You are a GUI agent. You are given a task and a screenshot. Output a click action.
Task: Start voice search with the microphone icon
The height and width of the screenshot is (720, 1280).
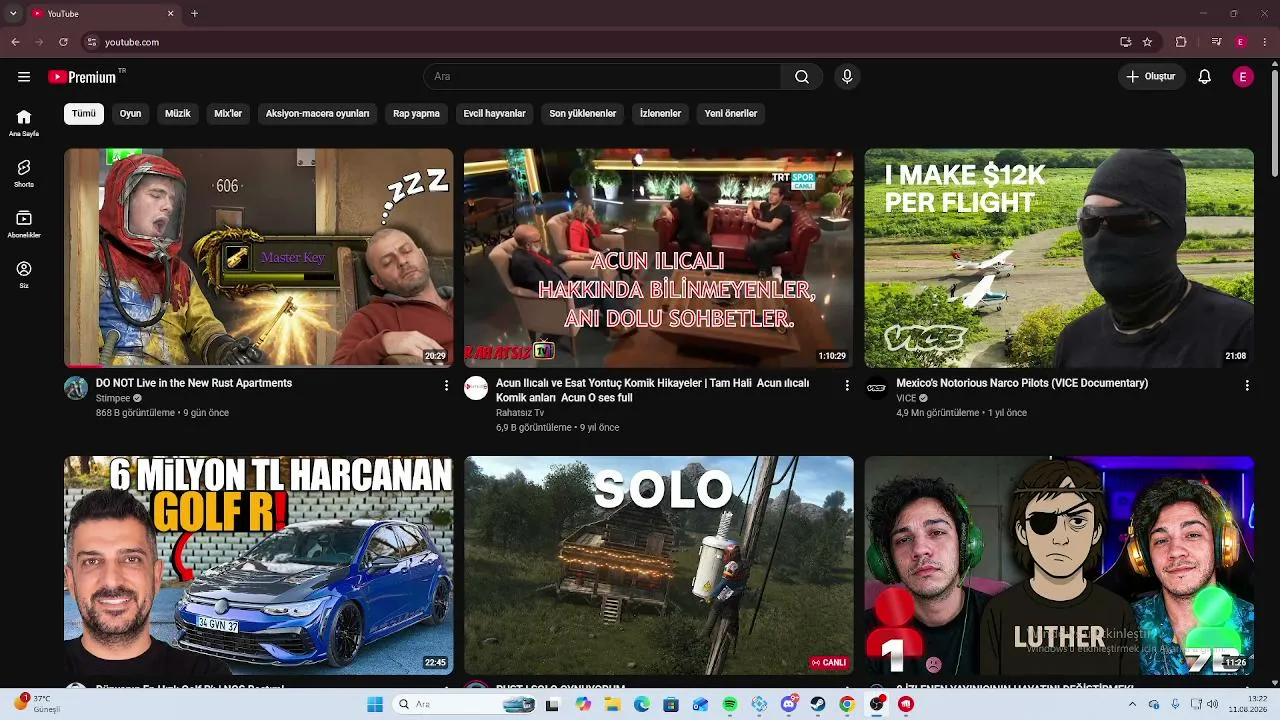tap(847, 77)
